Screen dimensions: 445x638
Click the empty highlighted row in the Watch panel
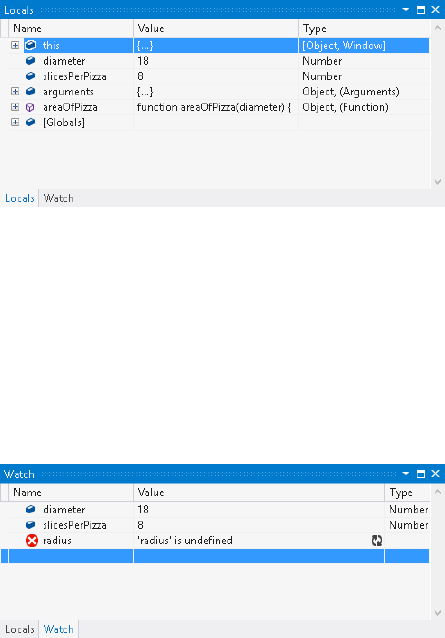point(215,556)
